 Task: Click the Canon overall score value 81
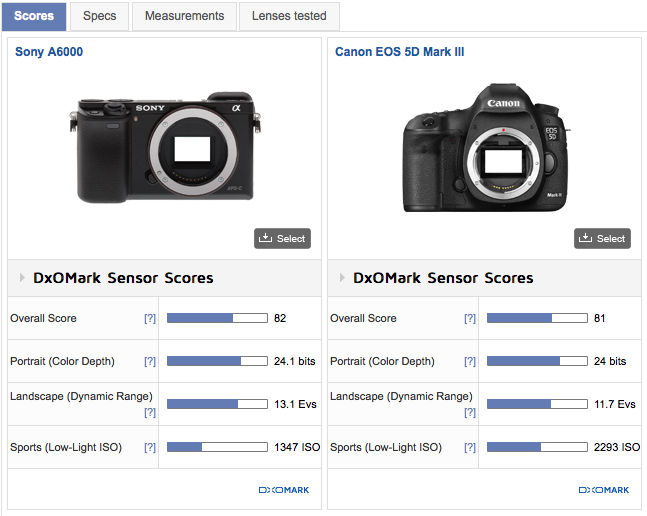[x=600, y=318]
